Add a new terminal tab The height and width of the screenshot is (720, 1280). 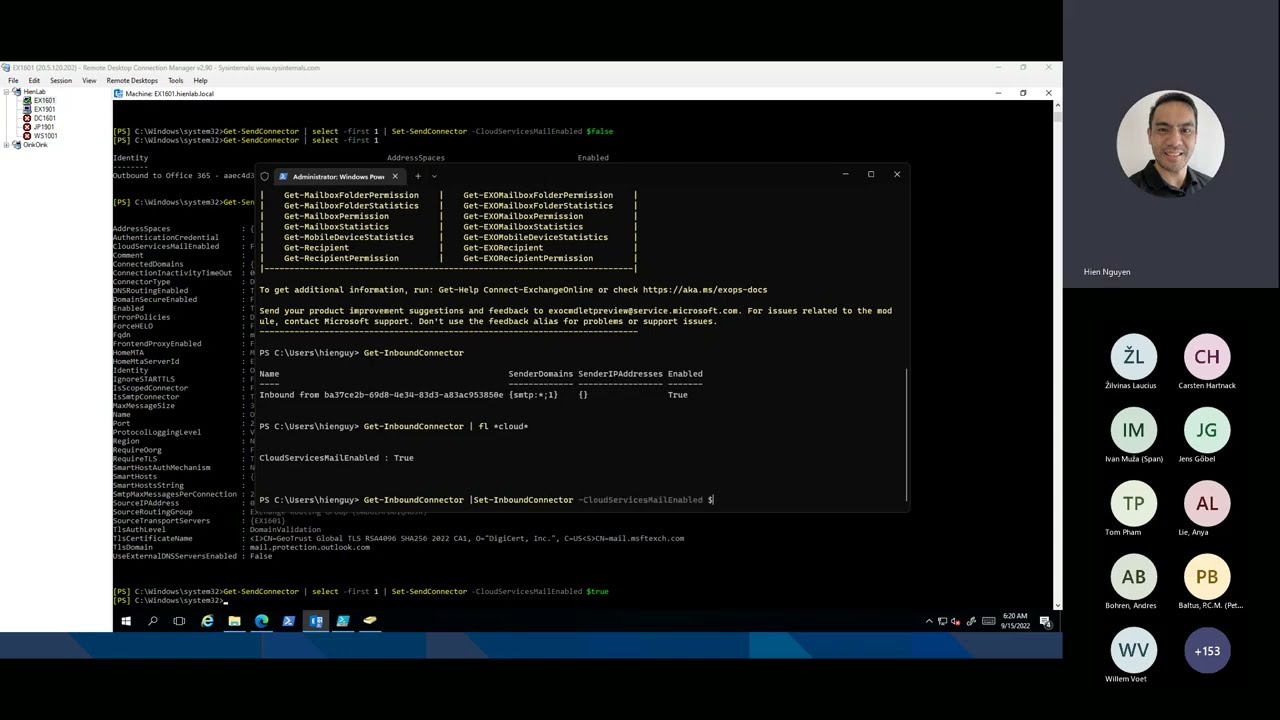[418, 176]
